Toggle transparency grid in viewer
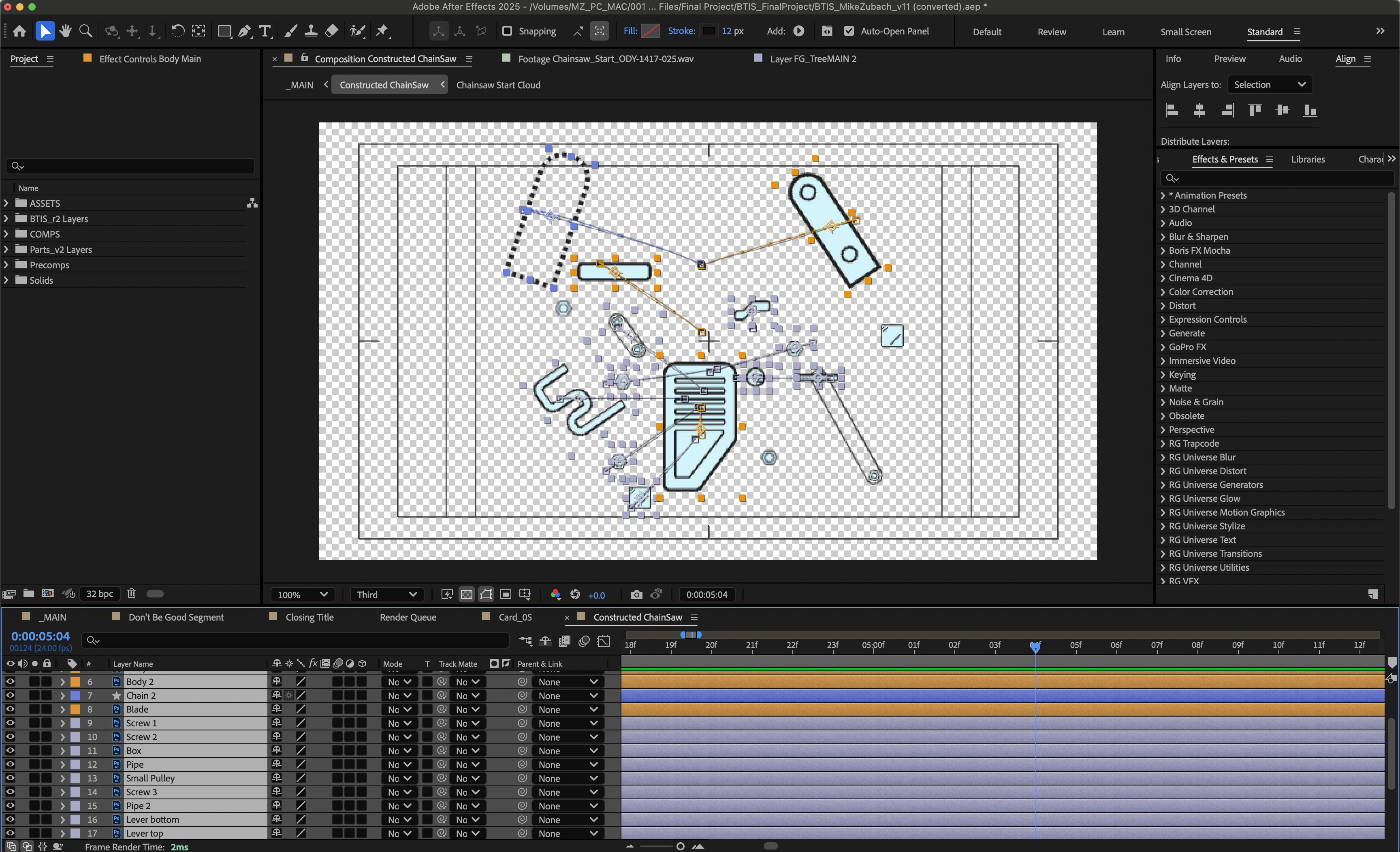 tap(467, 595)
